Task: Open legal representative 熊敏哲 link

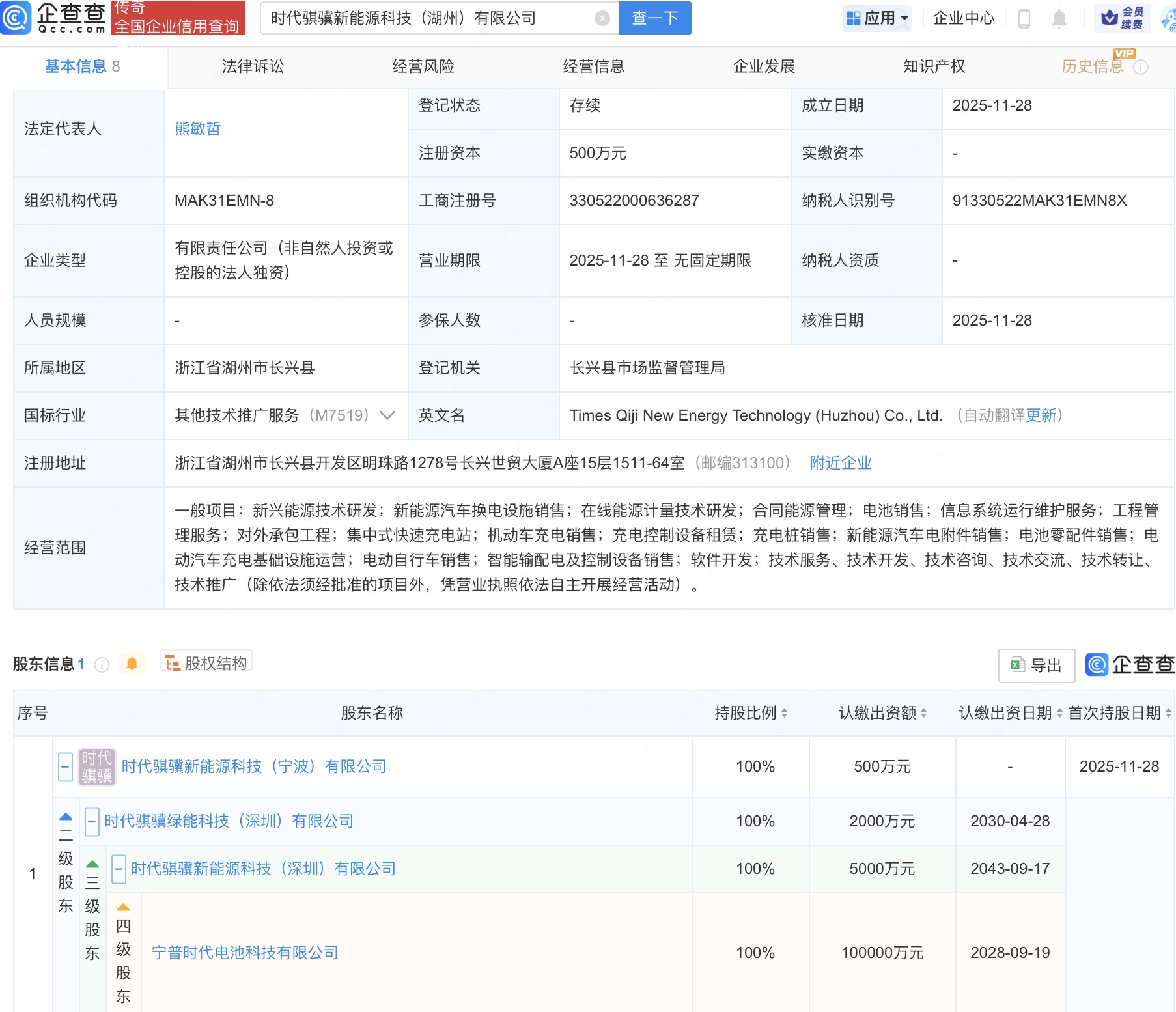Action: click(x=197, y=129)
